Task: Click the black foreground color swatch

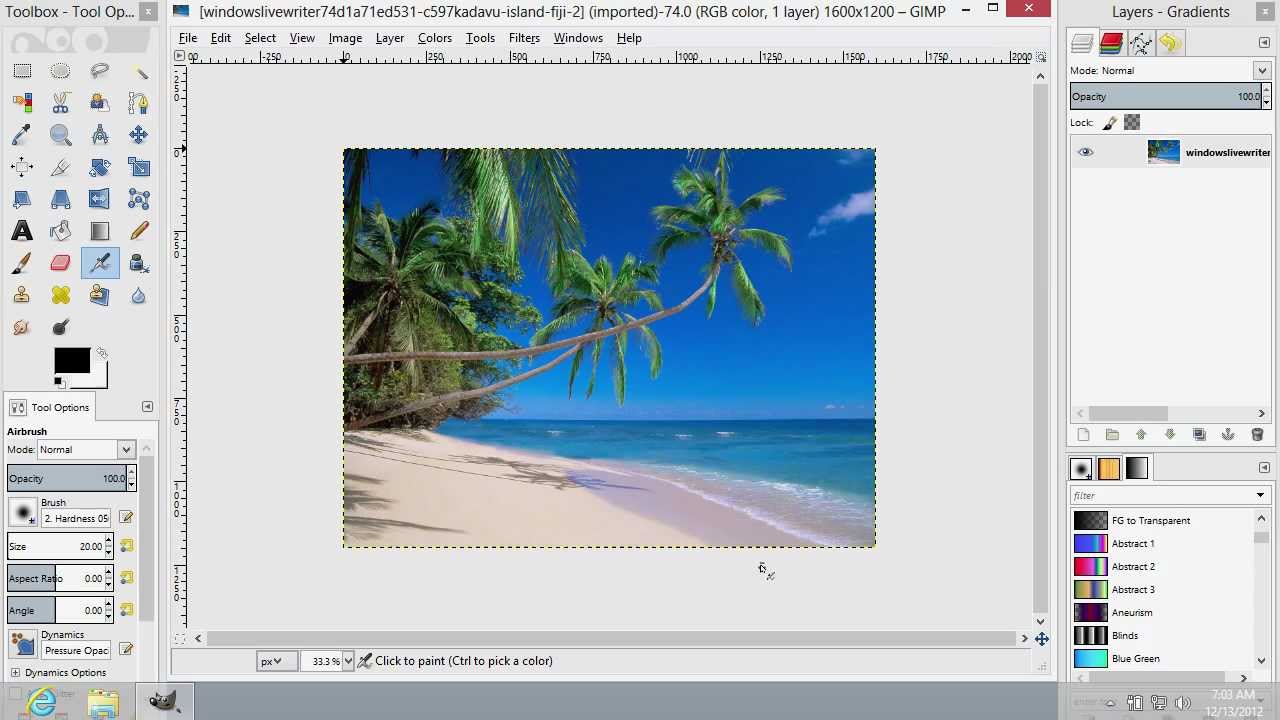Action: (71, 362)
